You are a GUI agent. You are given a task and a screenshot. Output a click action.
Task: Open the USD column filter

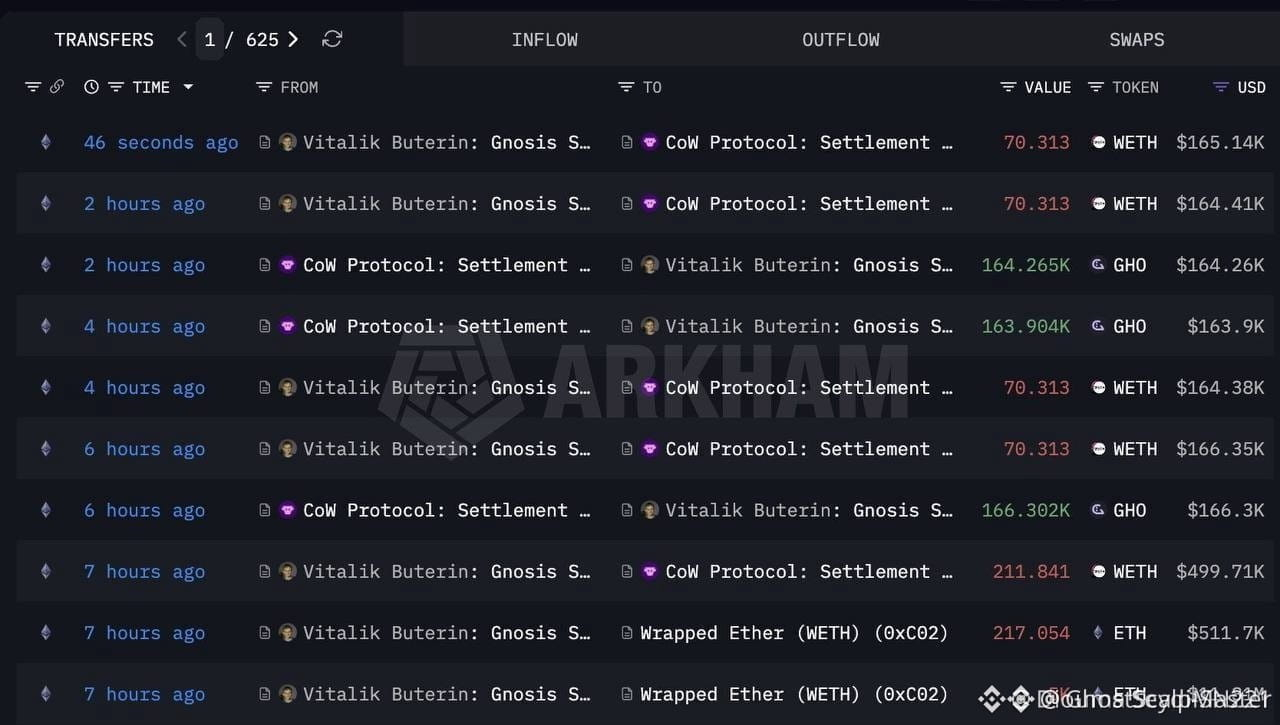(x=1220, y=87)
